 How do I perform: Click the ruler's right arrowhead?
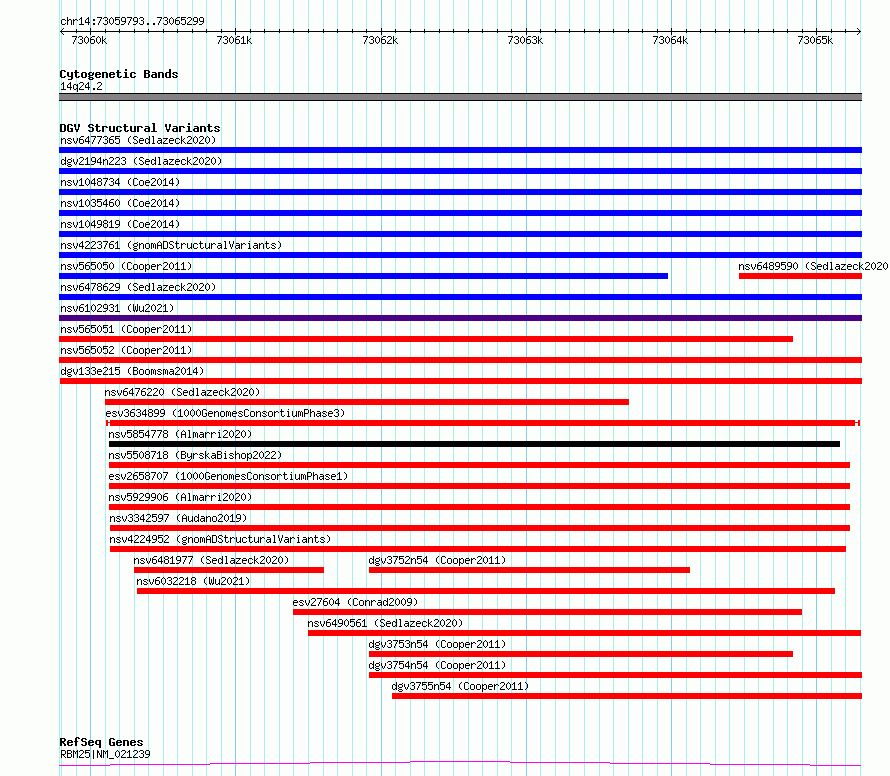click(859, 31)
